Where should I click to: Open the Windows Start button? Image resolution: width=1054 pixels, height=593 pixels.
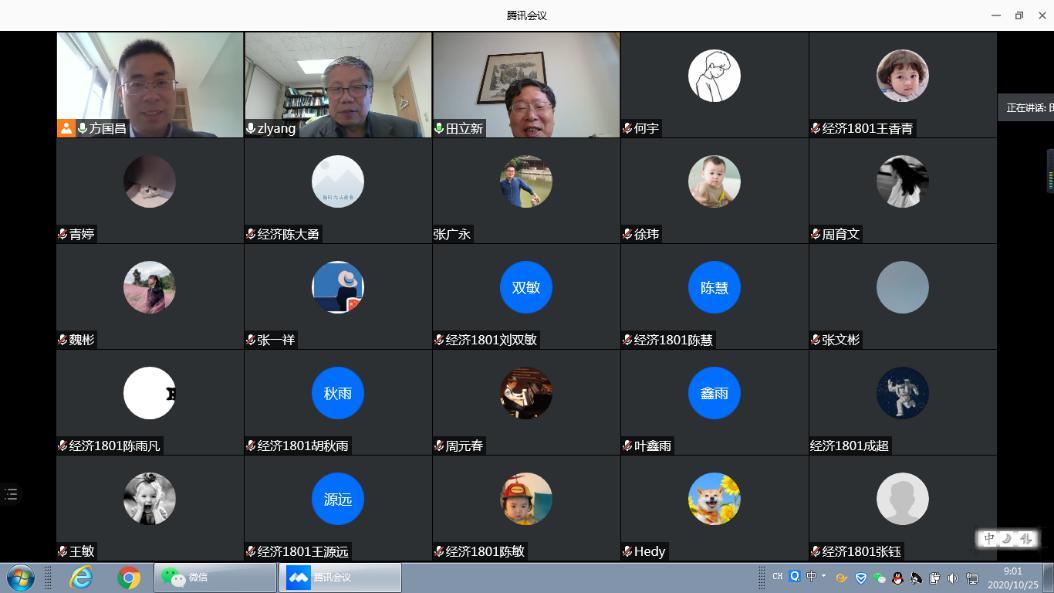click(21, 577)
